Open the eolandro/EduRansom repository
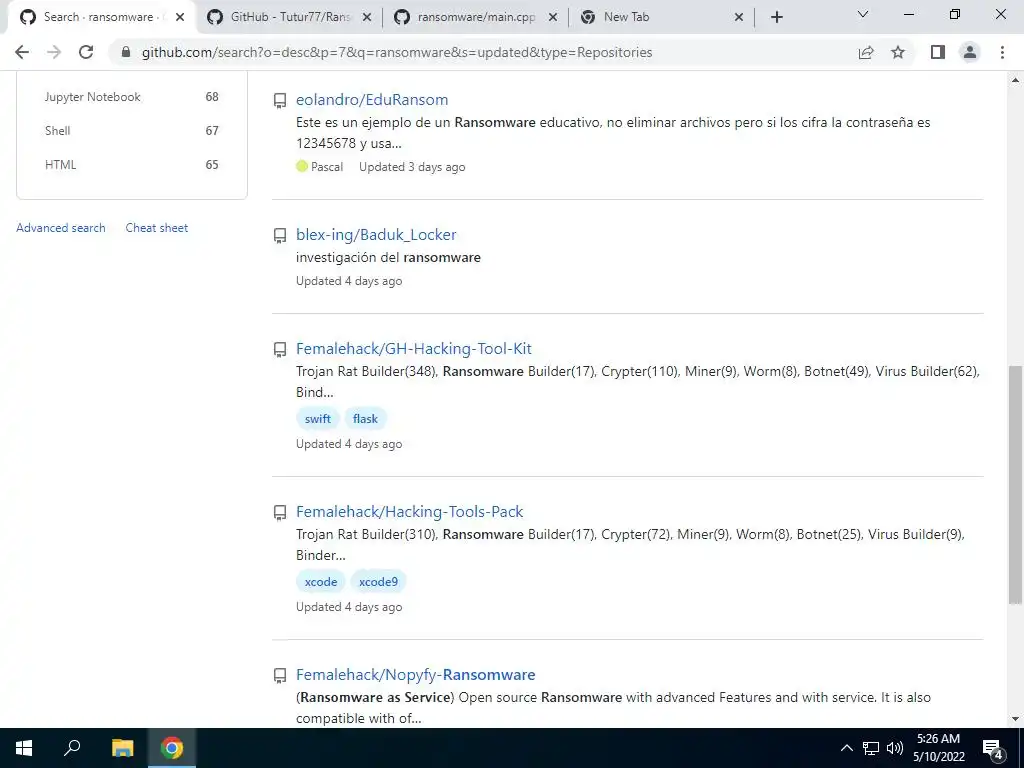 tap(372, 99)
